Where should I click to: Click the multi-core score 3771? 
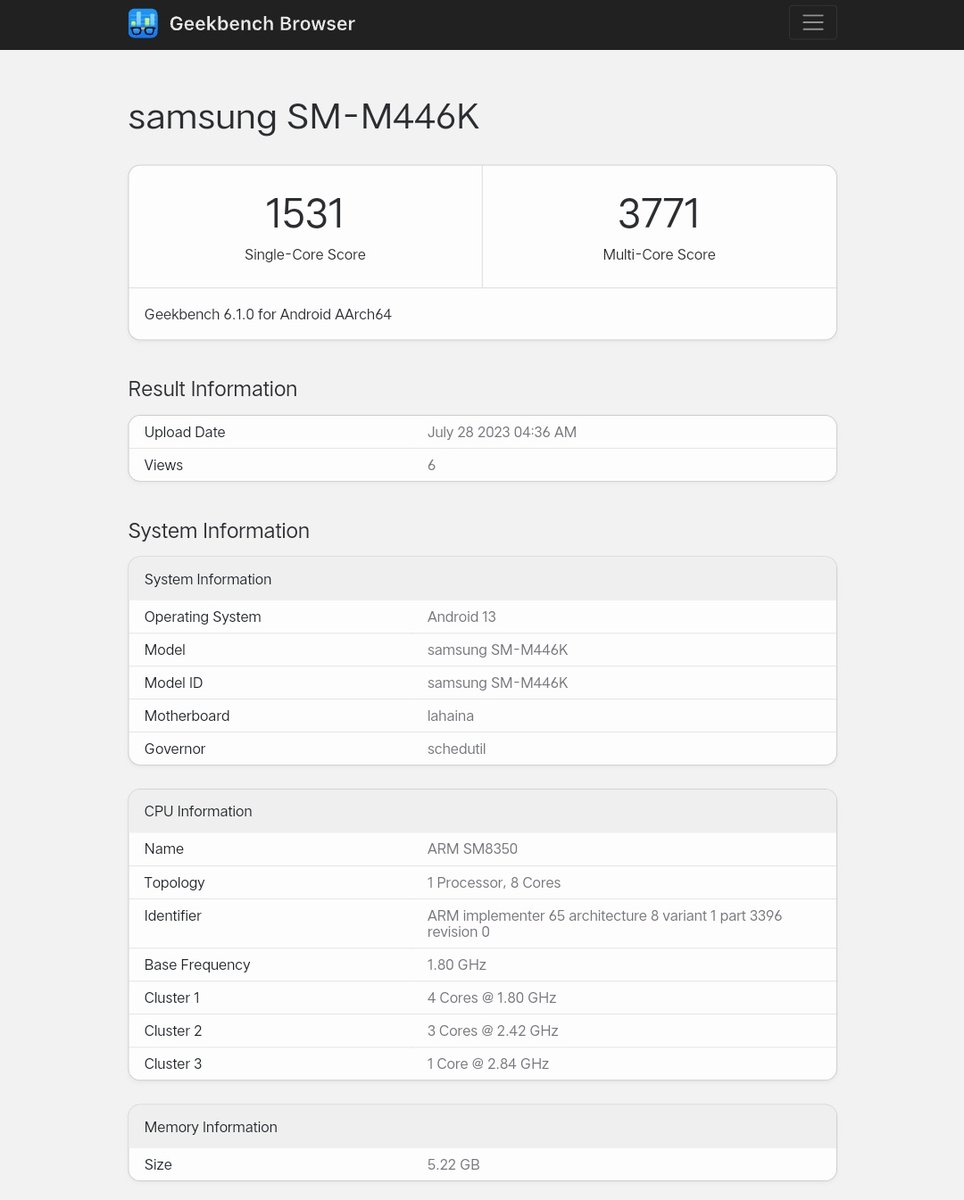pos(659,213)
